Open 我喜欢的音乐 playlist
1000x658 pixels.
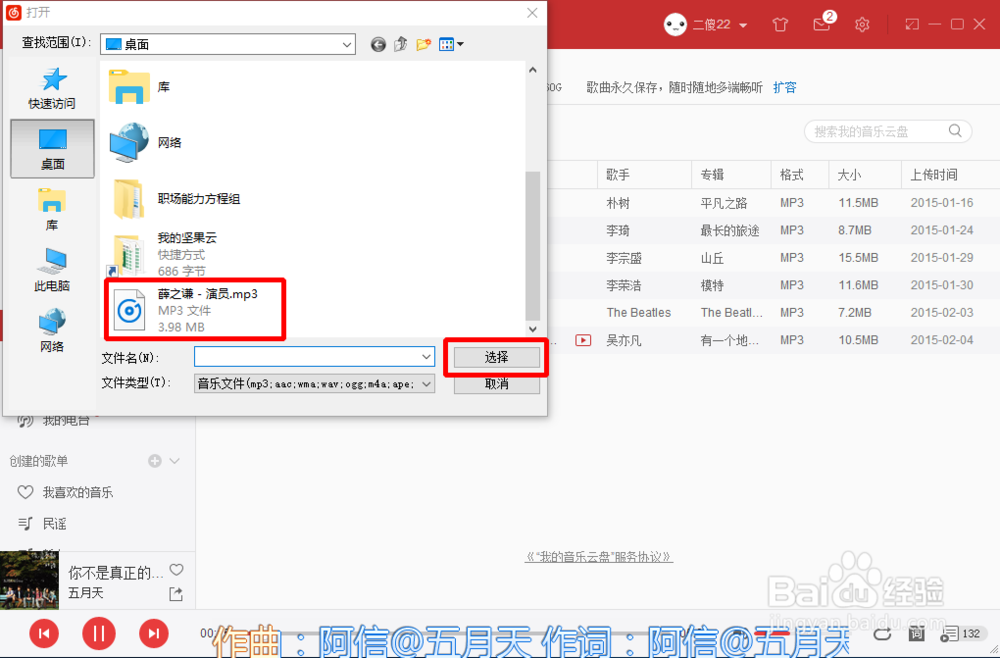coord(78,492)
